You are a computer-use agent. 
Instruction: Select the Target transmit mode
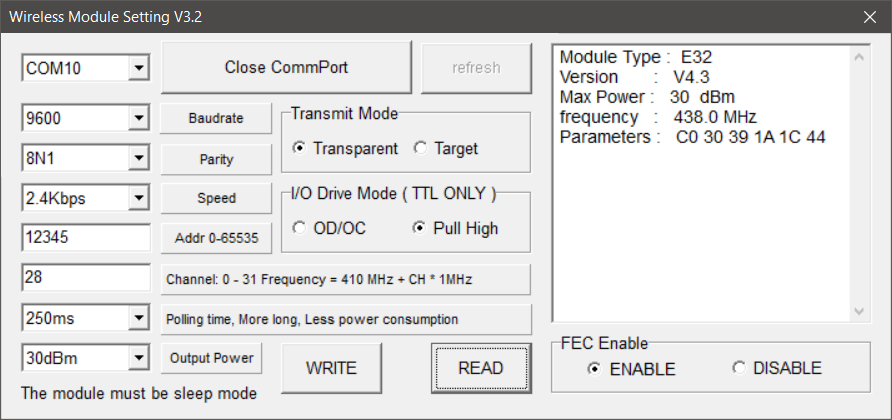coord(420,148)
